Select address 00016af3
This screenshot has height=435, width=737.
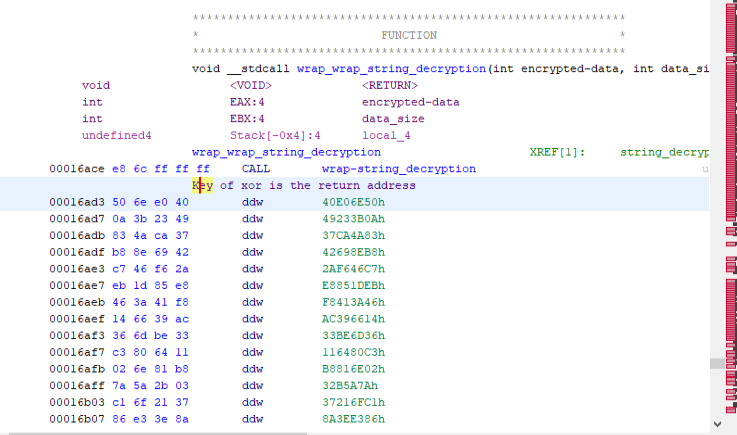pos(77,336)
